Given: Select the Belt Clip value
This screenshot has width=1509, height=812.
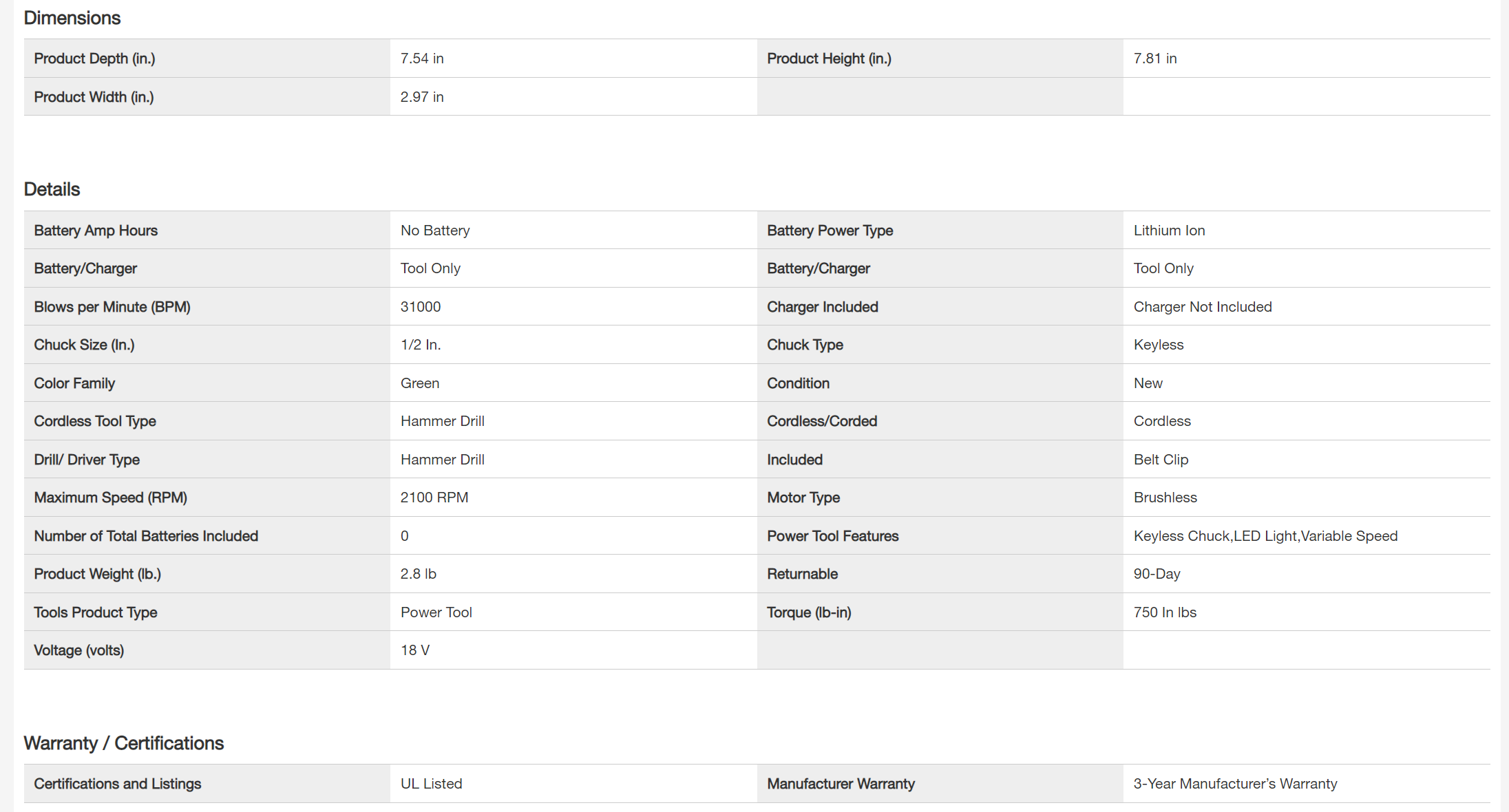Looking at the screenshot, I should [x=1161, y=460].
